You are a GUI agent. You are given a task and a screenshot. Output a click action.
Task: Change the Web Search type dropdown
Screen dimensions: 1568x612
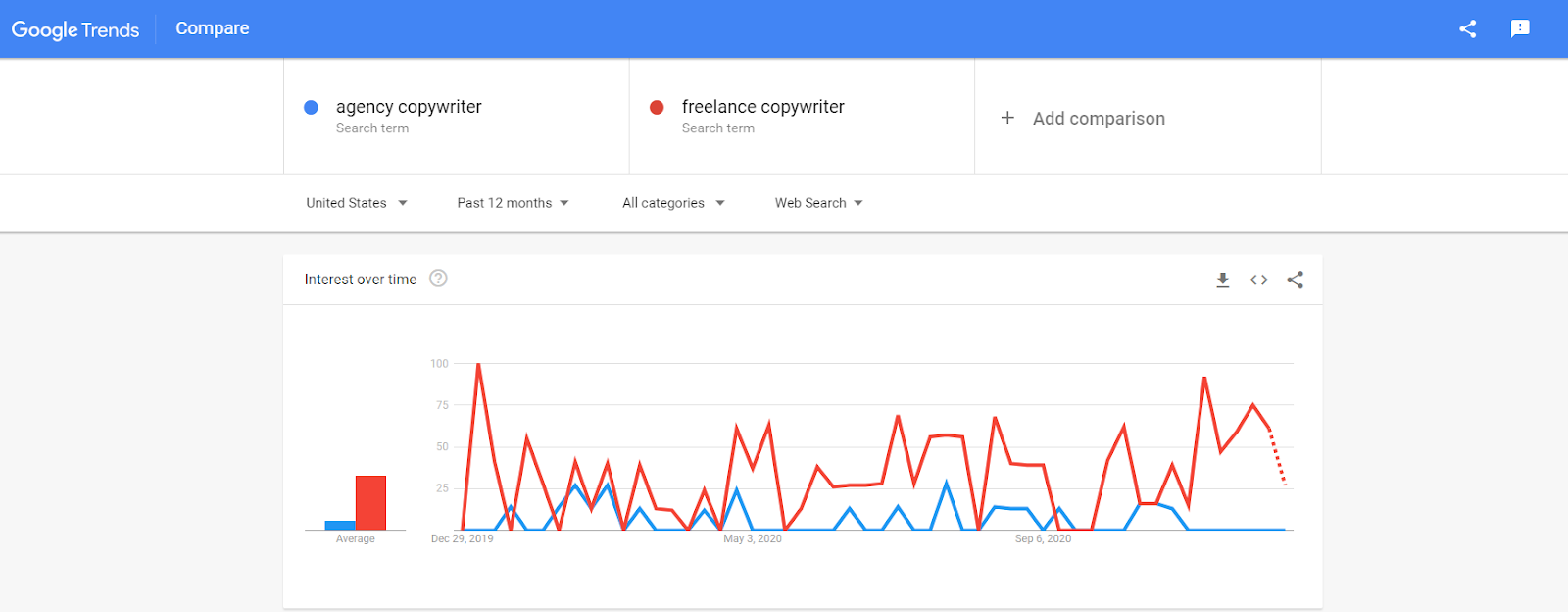[x=819, y=203]
